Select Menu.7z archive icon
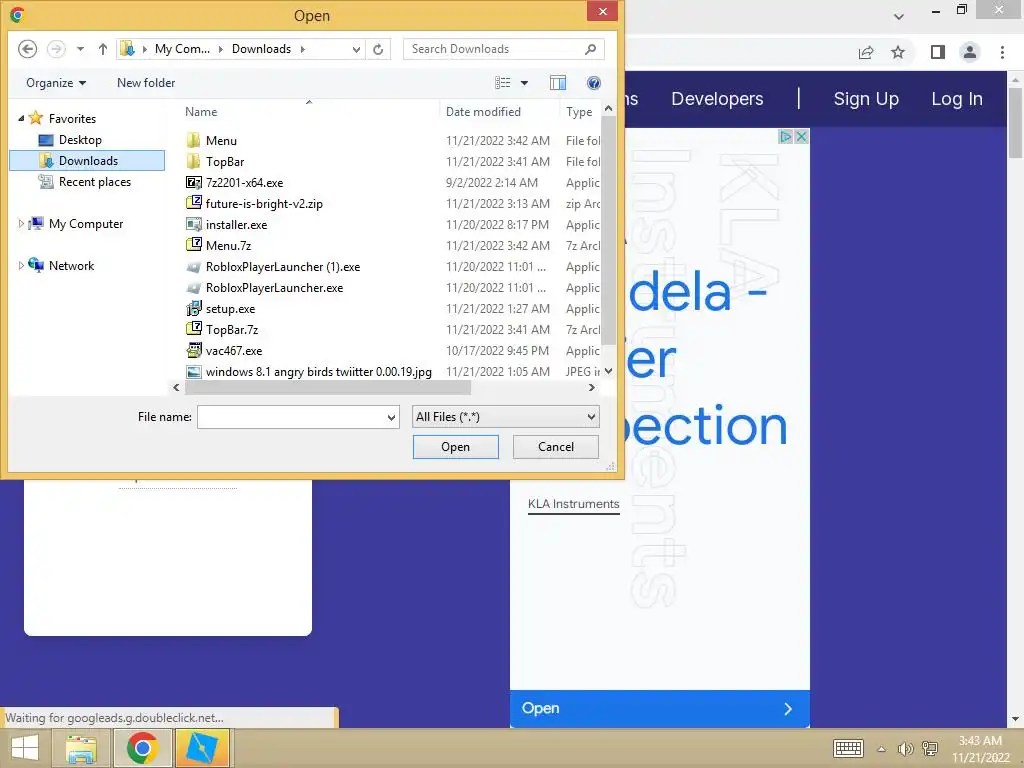1024x768 pixels. point(193,245)
